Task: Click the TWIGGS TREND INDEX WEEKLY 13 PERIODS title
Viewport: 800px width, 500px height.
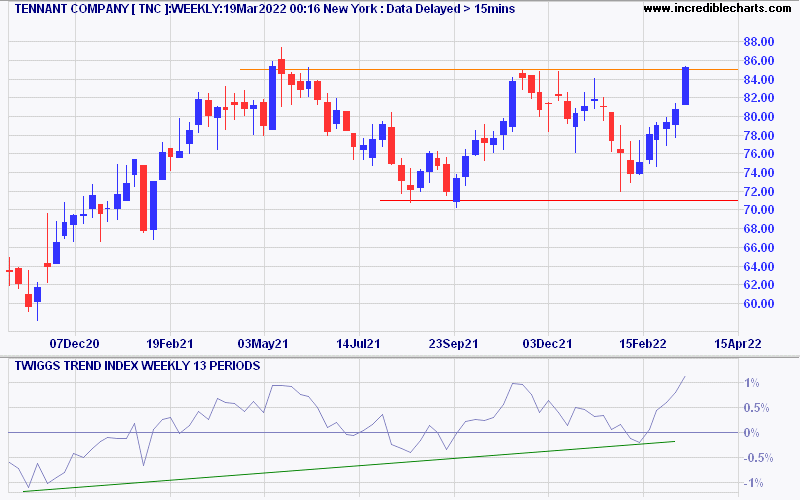Action: tap(137, 366)
